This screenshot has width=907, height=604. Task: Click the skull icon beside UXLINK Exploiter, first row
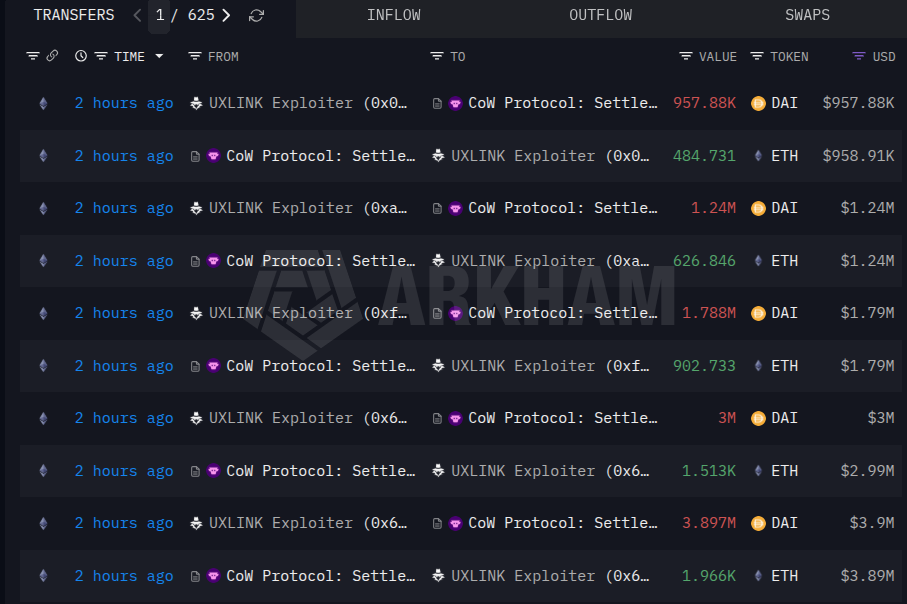(195, 102)
